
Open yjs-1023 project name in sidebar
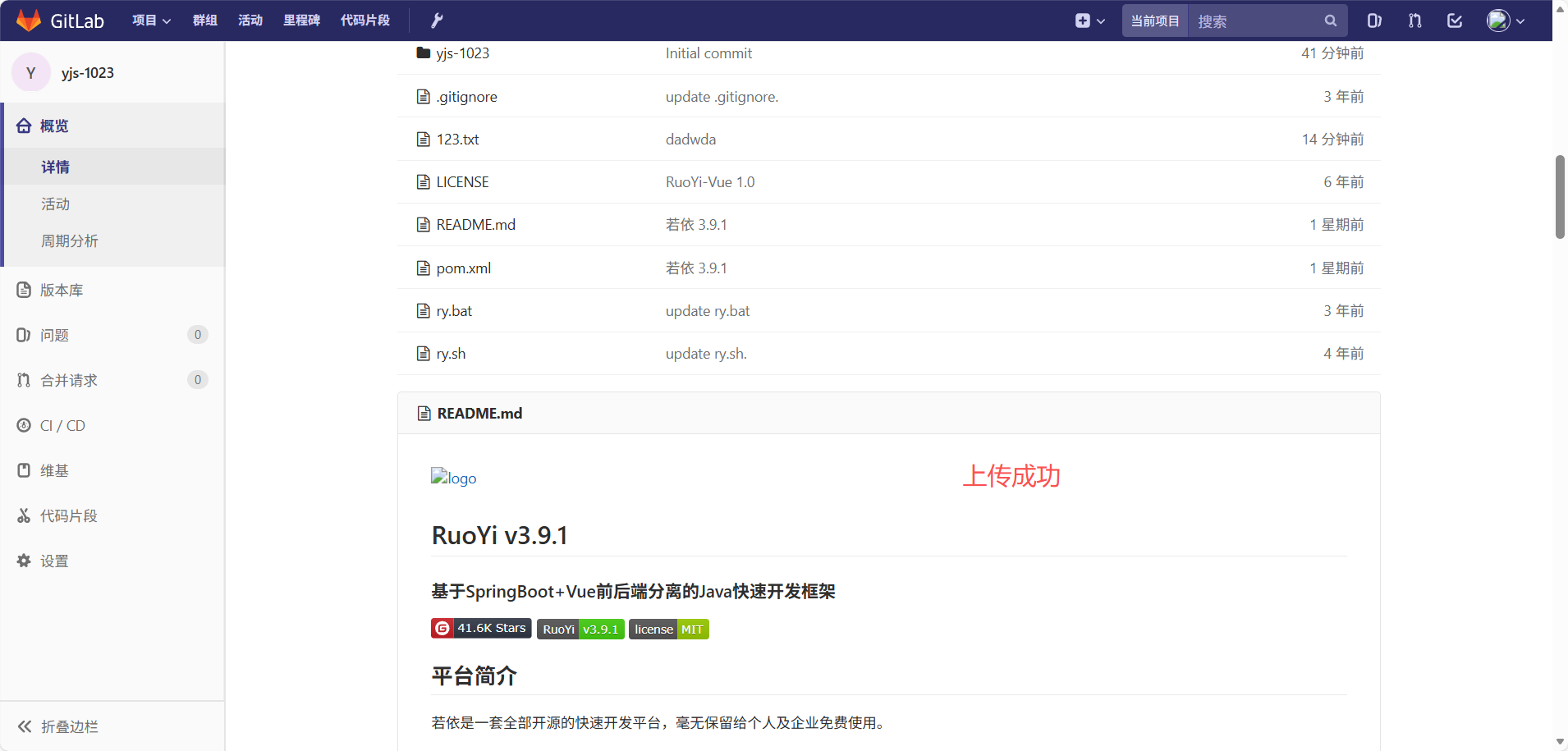coord(88,73)
